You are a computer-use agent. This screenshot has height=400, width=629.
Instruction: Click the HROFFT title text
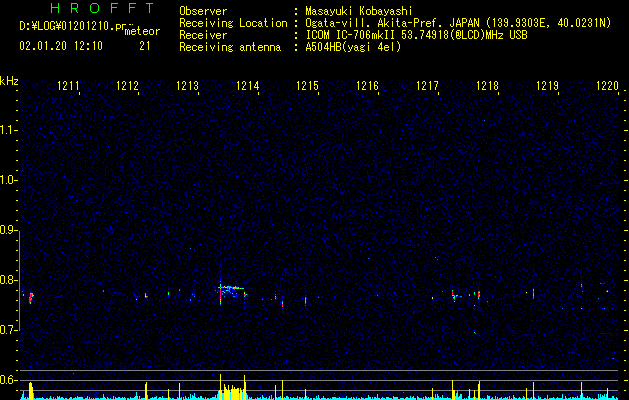(x=102, y=8)
